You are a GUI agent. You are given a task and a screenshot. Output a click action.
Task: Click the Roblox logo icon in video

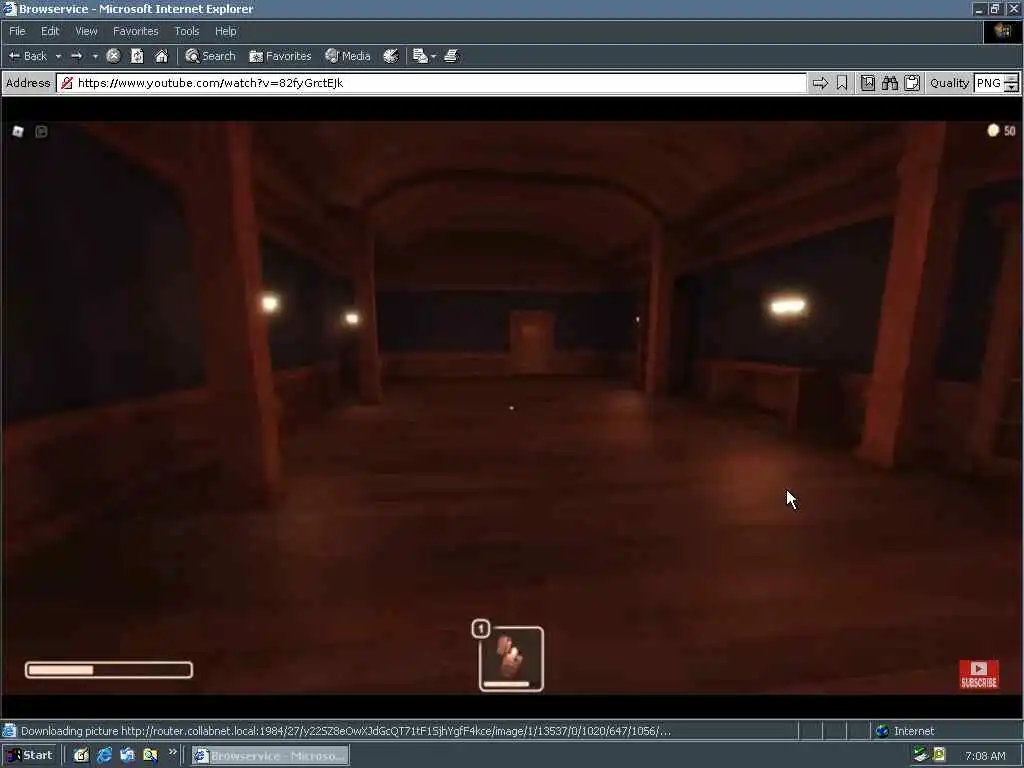18,131
